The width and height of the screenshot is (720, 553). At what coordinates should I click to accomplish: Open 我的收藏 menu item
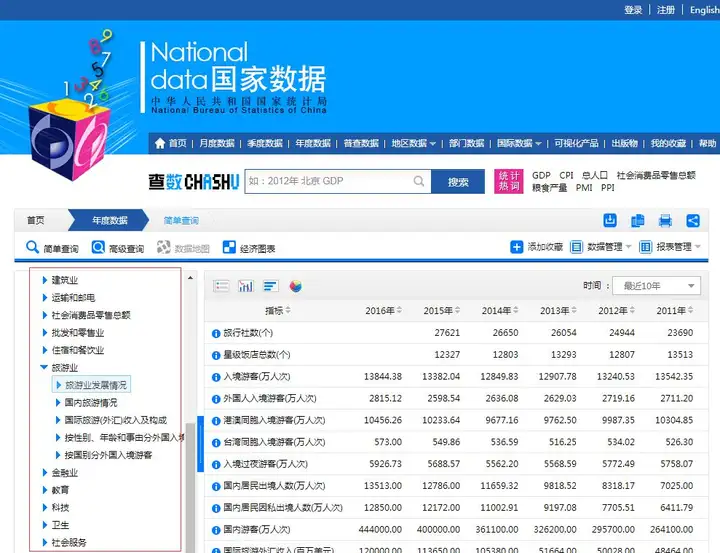click(668, 143)
